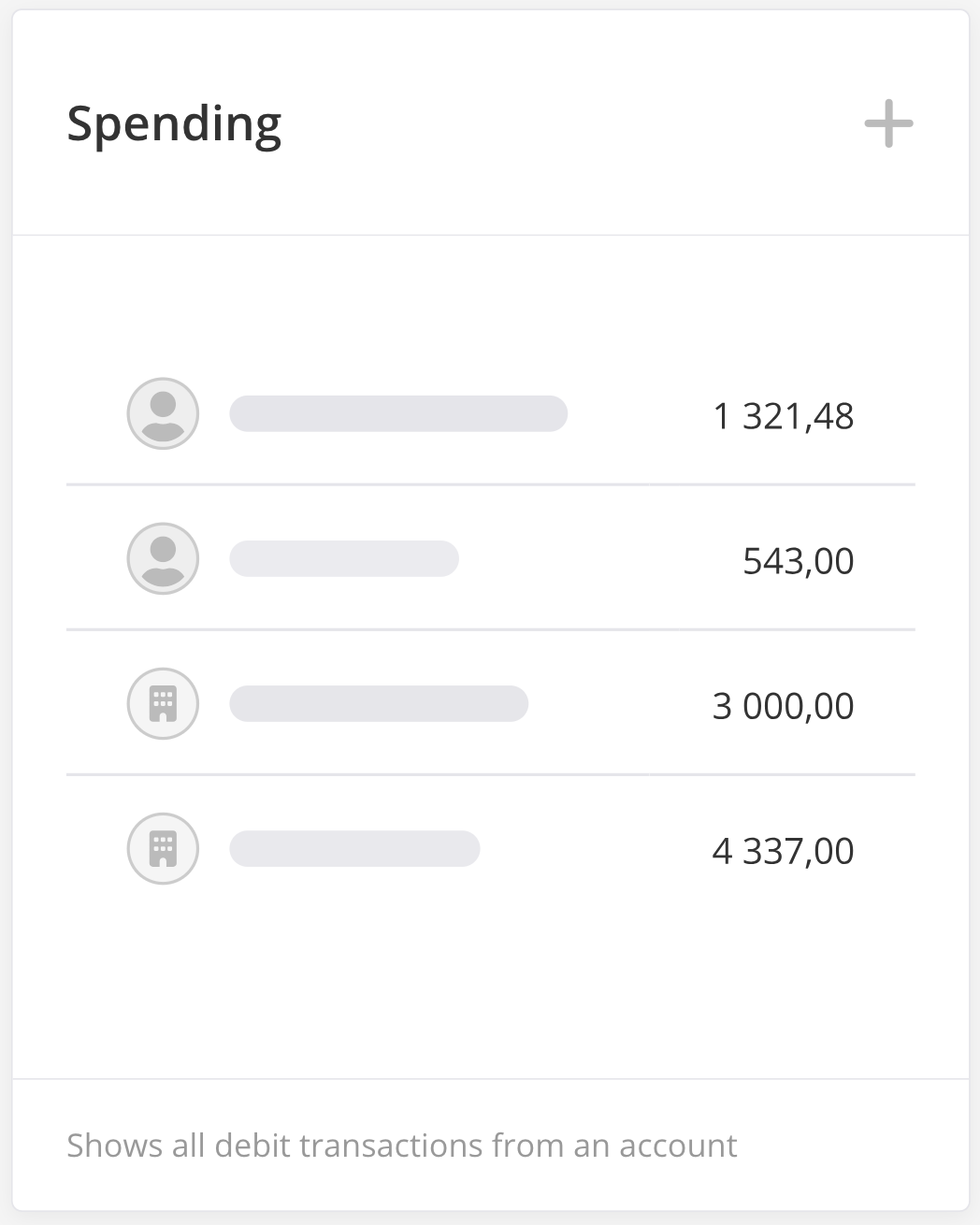Click building icon next to 4 337,00
The image size is (980, 1225).
[163, 848]
